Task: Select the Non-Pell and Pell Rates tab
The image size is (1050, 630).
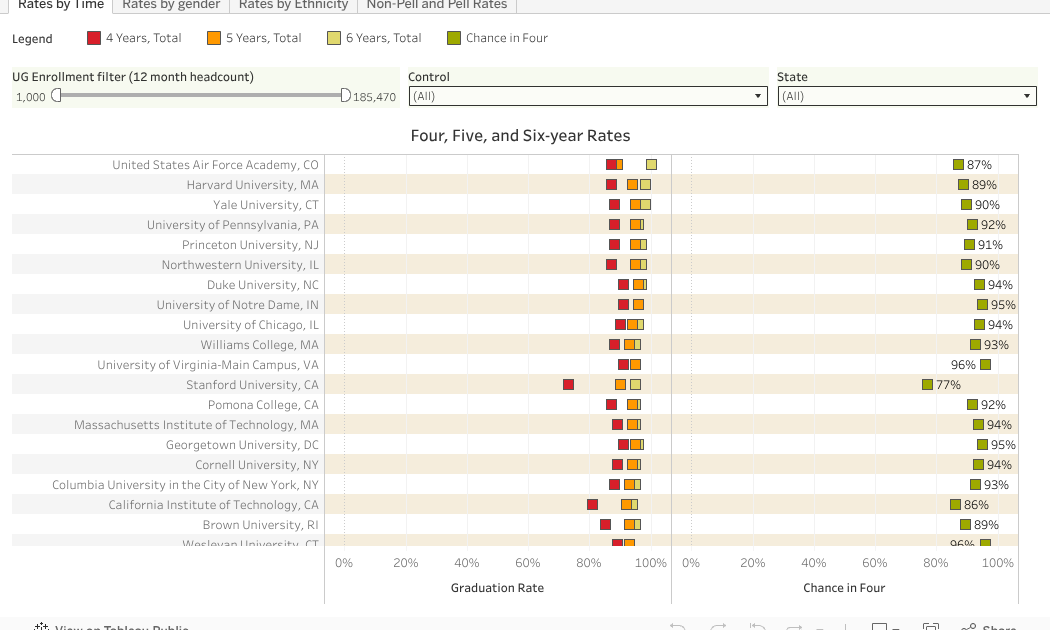Action: tap(436, 5)
